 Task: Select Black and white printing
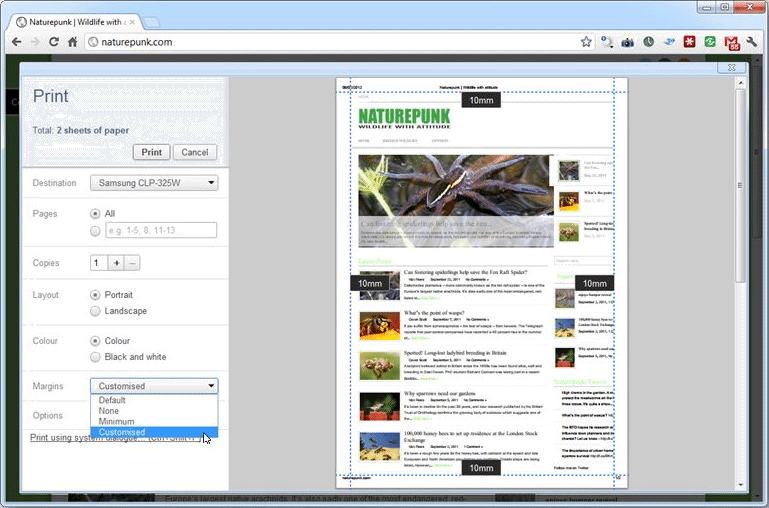[x=95, y=357]
